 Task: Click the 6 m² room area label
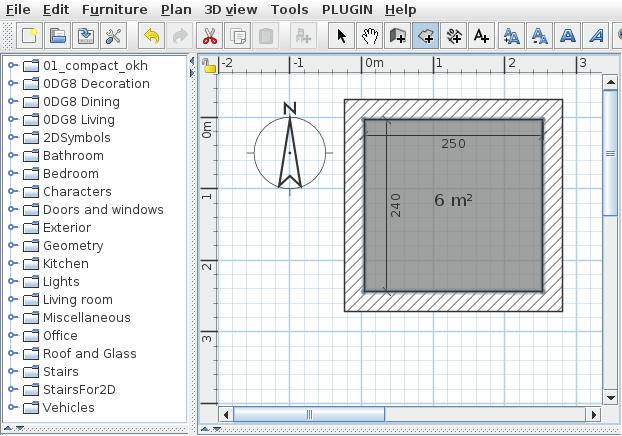coord(453,200)
